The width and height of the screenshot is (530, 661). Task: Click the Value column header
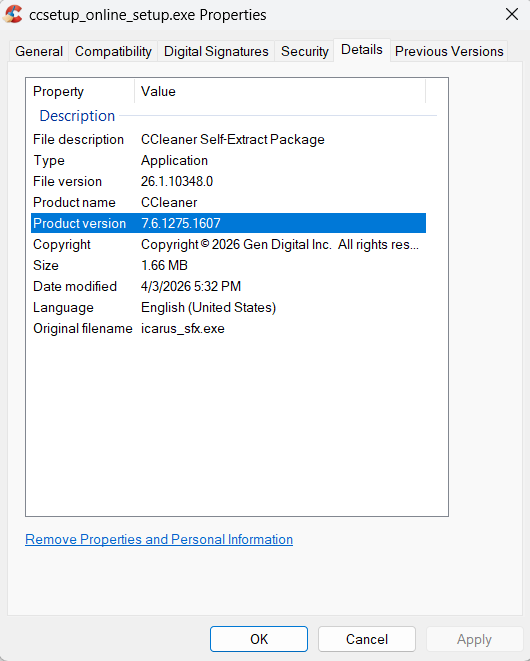pyautogui.click(x=280, y=91)
